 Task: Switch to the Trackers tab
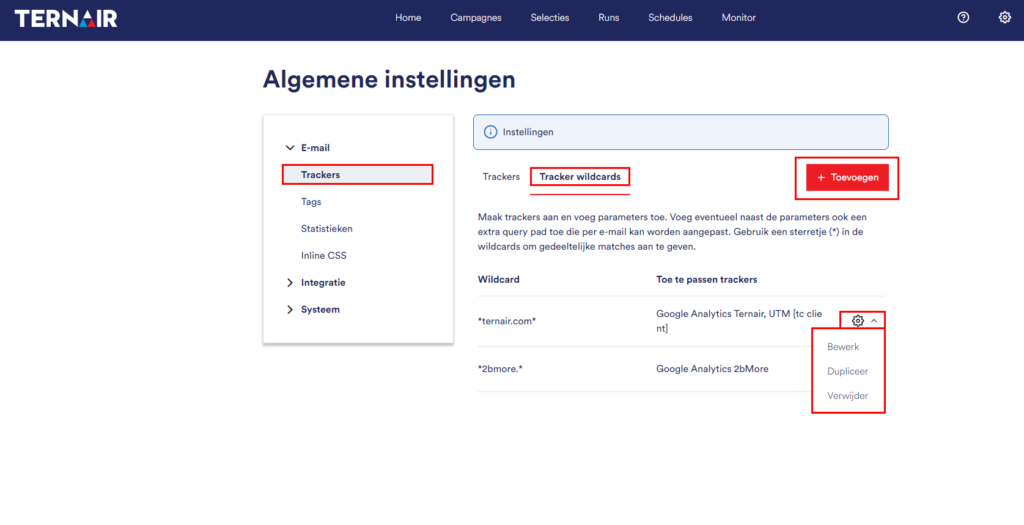[501, 176]
